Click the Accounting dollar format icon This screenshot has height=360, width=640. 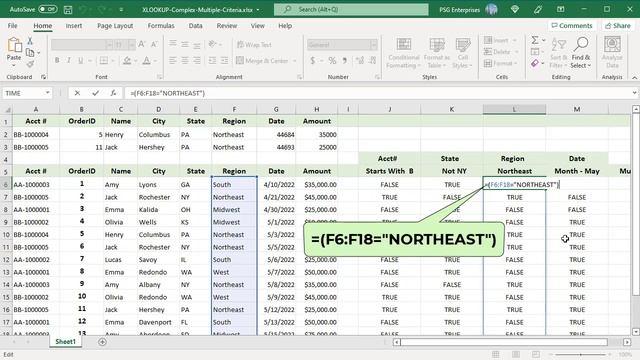[313, 60]
